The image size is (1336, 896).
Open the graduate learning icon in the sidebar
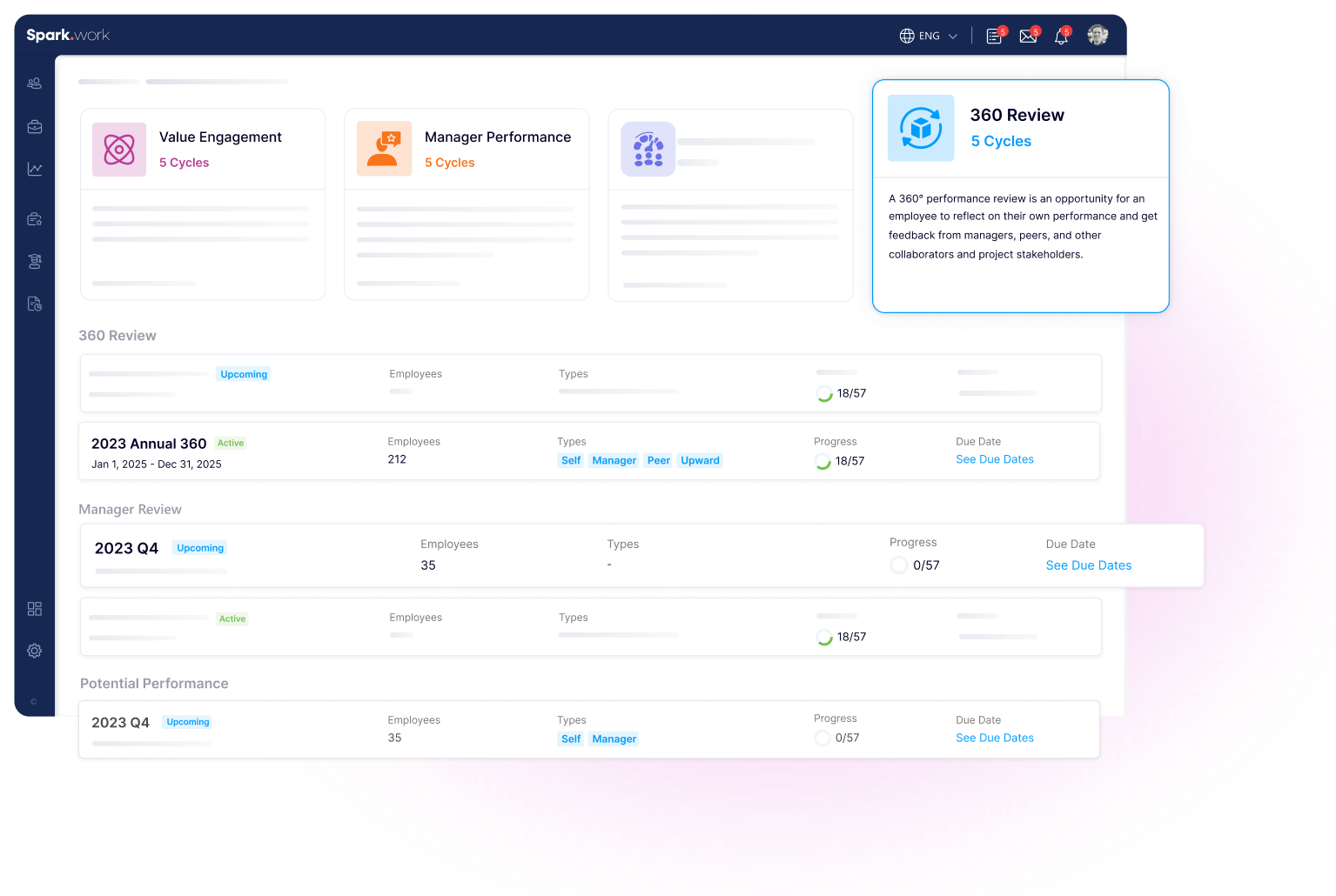pos(35,262)
